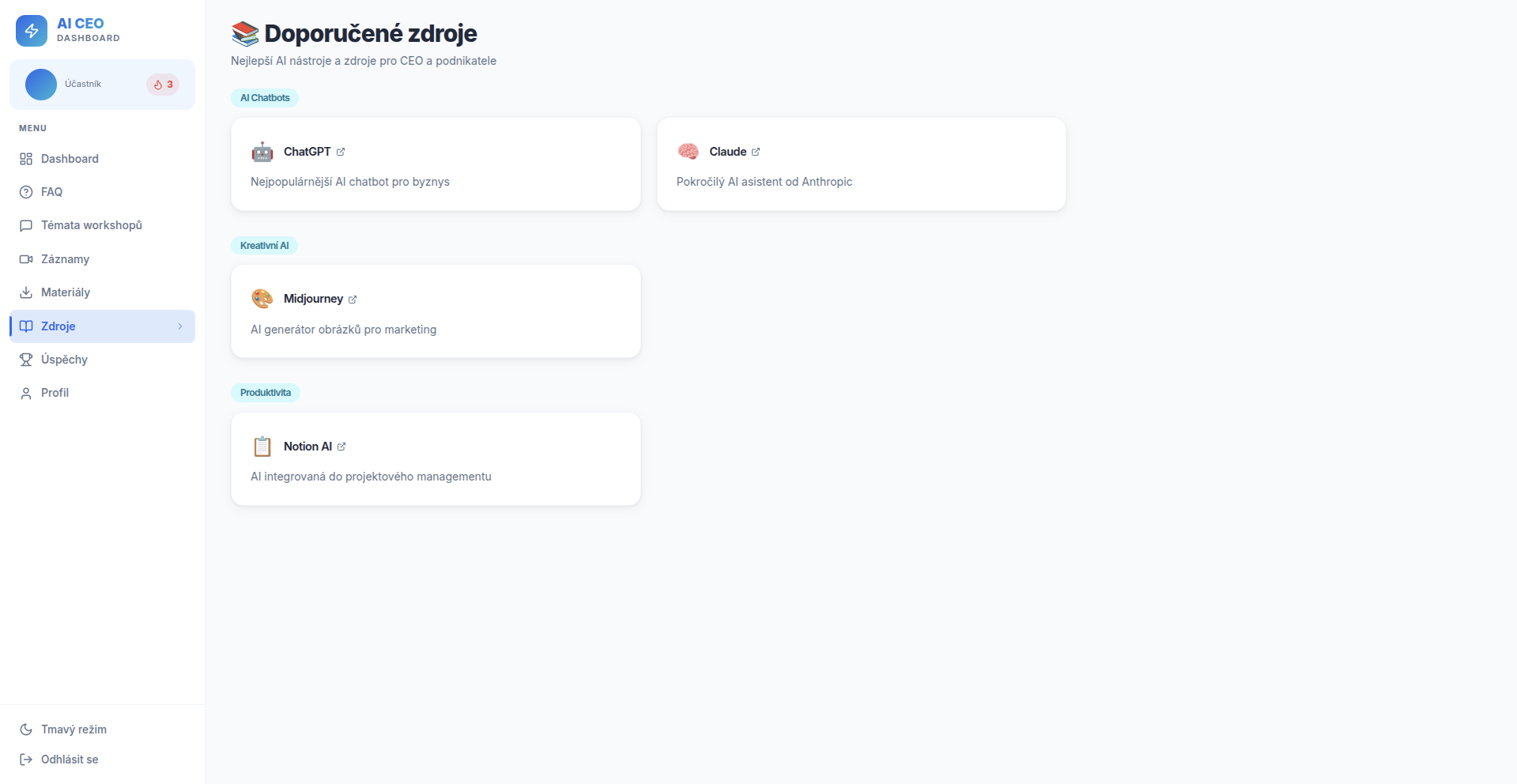Open Úspěchy via the trophy icon
This screenshot has height=784, width=1517.
click(26, 360)
